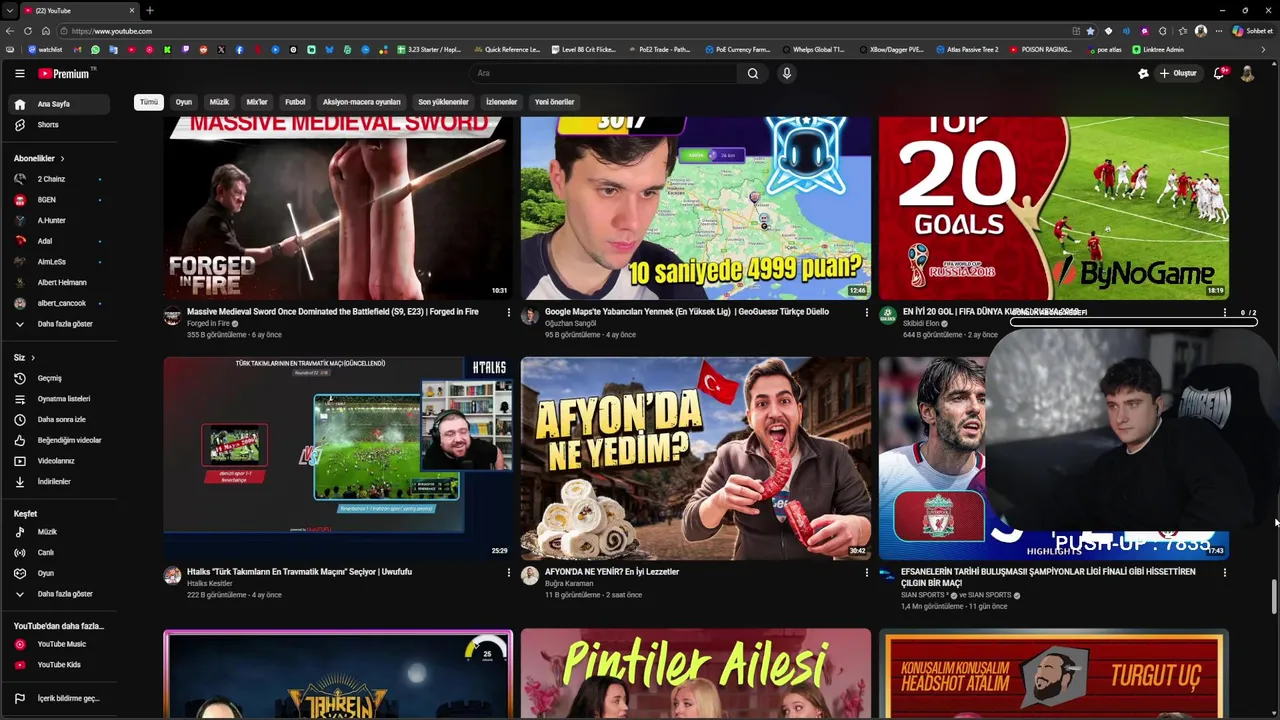Open Oyun under Keşfet
Image resolution: width=1280 pixels, height=720 pixels.
[x=59, y=573]
